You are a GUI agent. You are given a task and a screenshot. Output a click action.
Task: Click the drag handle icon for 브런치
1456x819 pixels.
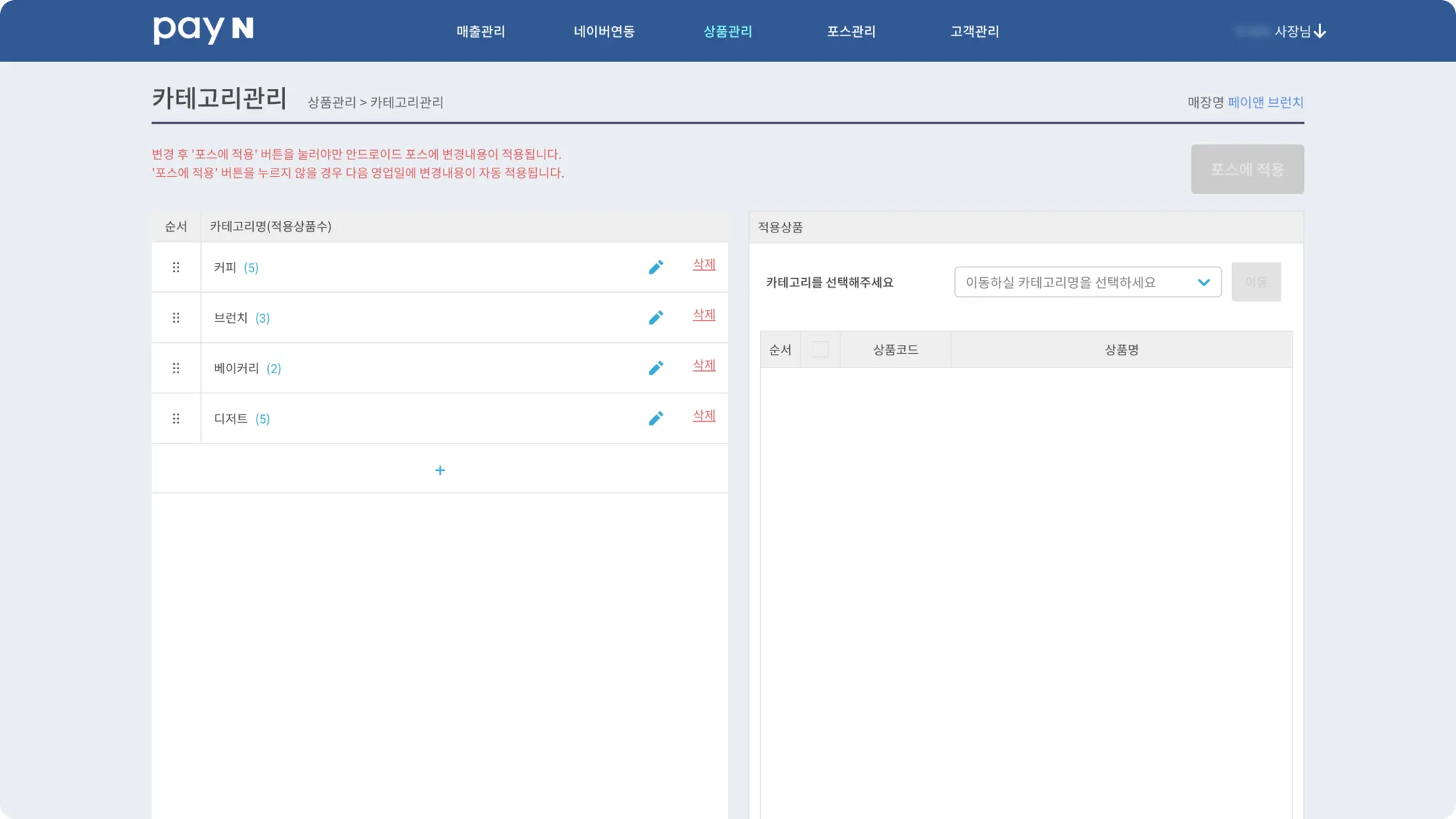point(176,318)
